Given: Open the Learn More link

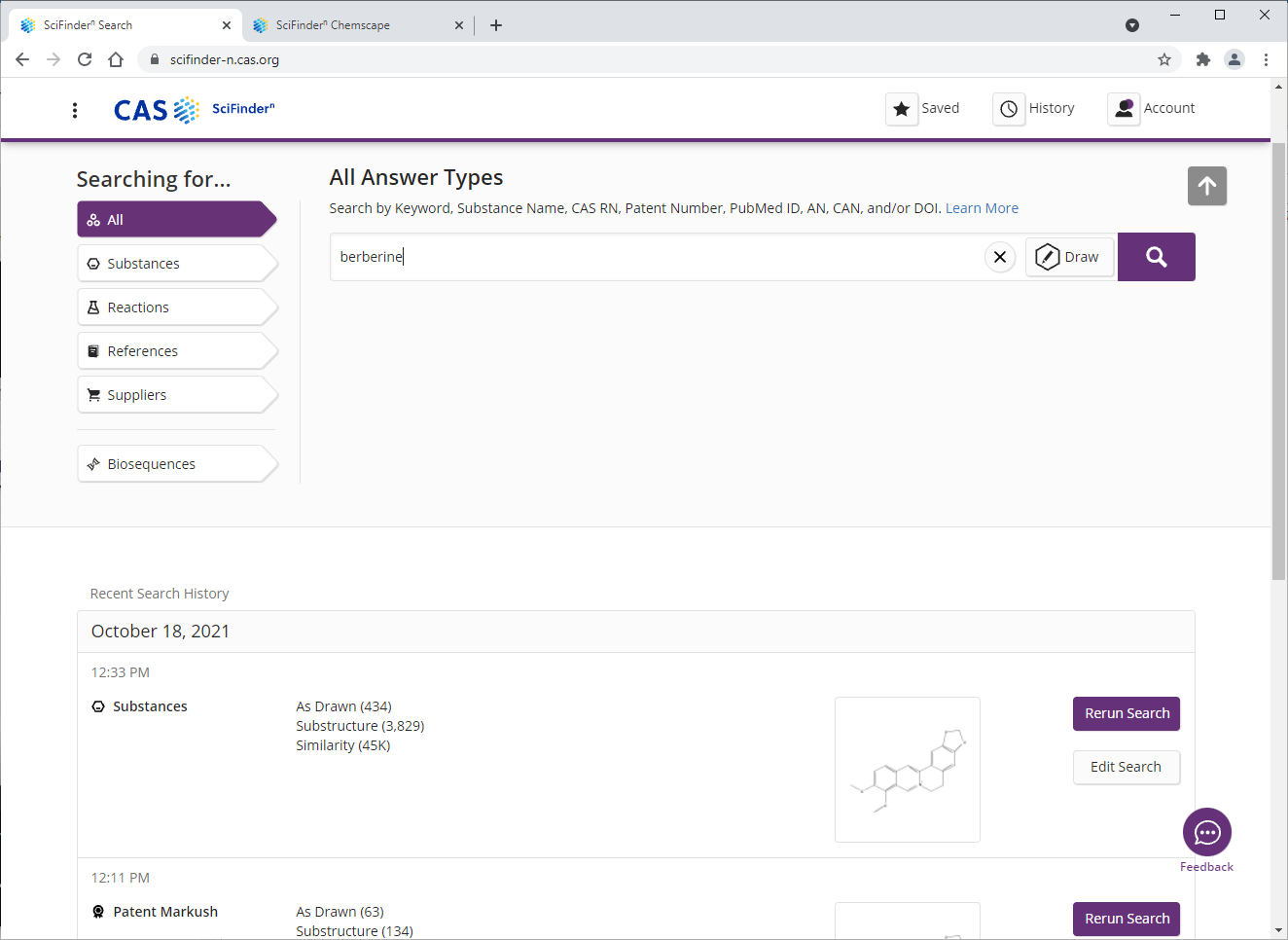Looking at the screenshot, I should click(x=982, y=207).
